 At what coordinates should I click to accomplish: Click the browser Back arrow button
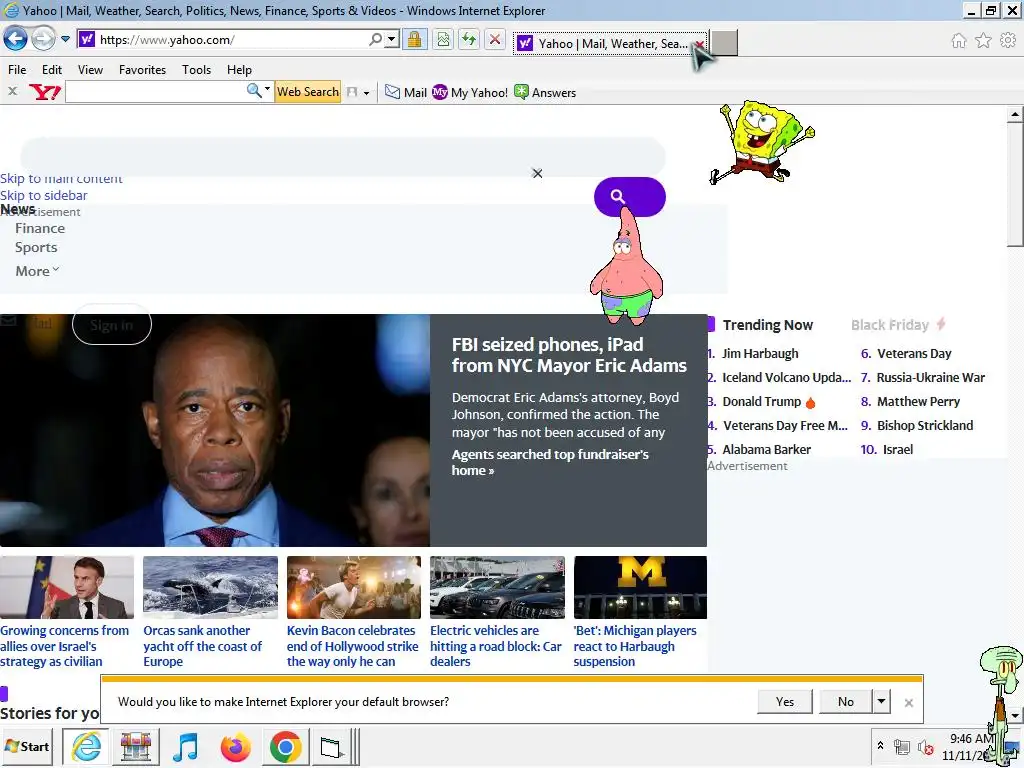click(x=16, y=39)
